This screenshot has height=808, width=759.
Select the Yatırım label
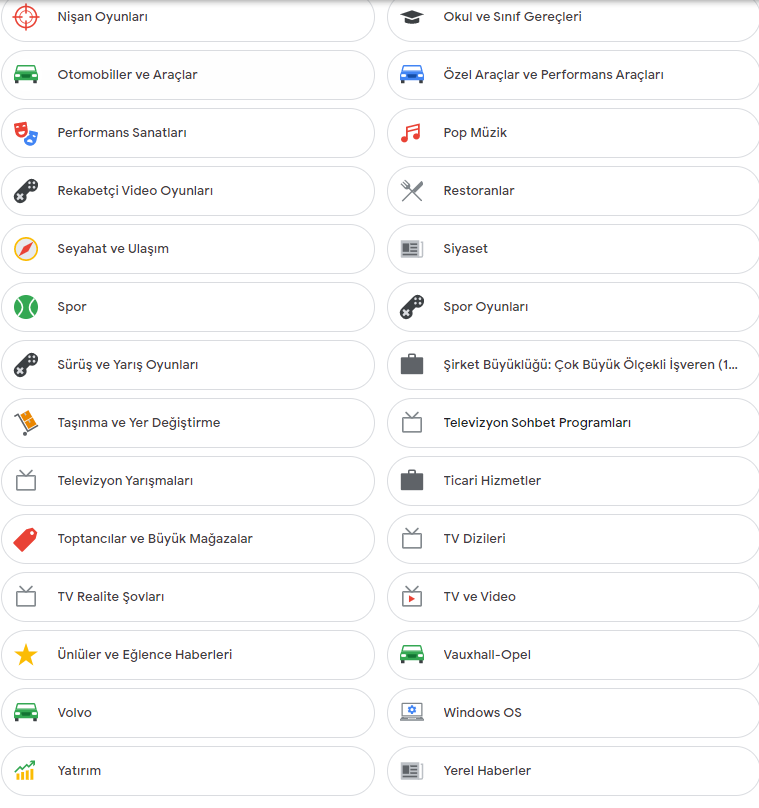(79, 770)
